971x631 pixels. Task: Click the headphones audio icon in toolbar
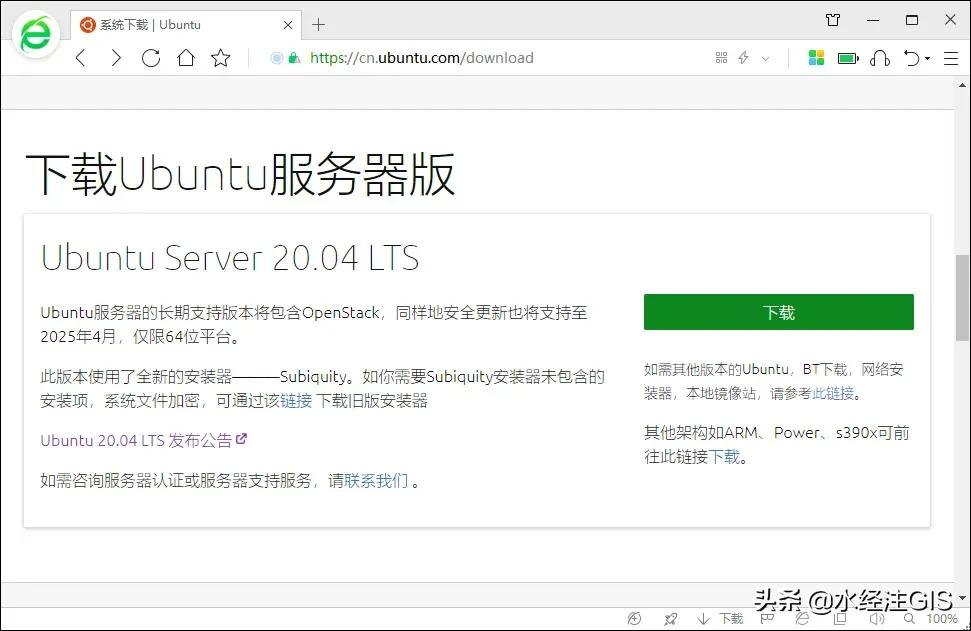pos(880,58)
